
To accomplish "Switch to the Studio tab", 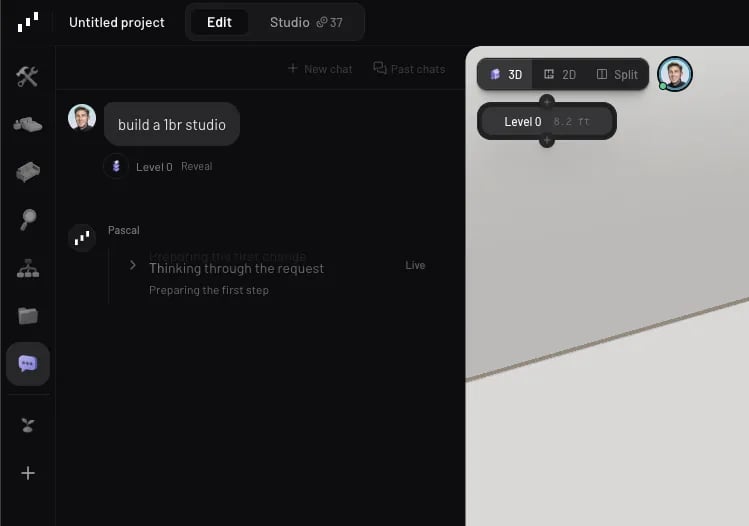I will click(289, 22).
